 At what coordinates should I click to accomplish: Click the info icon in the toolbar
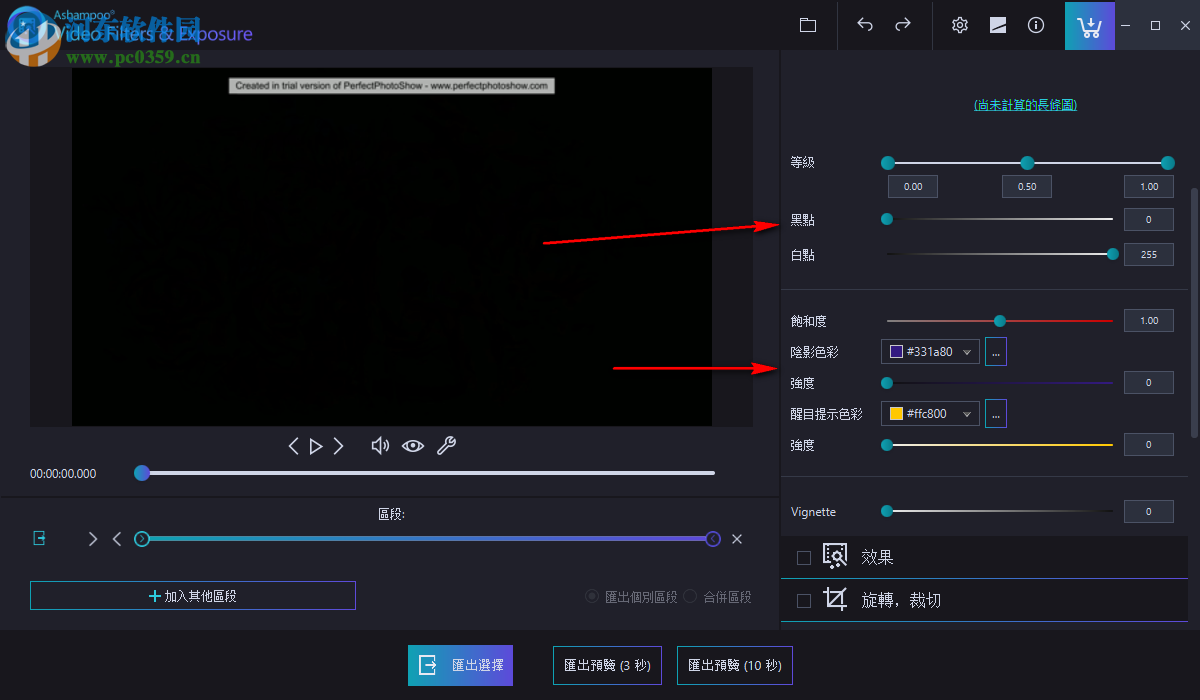(1036, 25)
